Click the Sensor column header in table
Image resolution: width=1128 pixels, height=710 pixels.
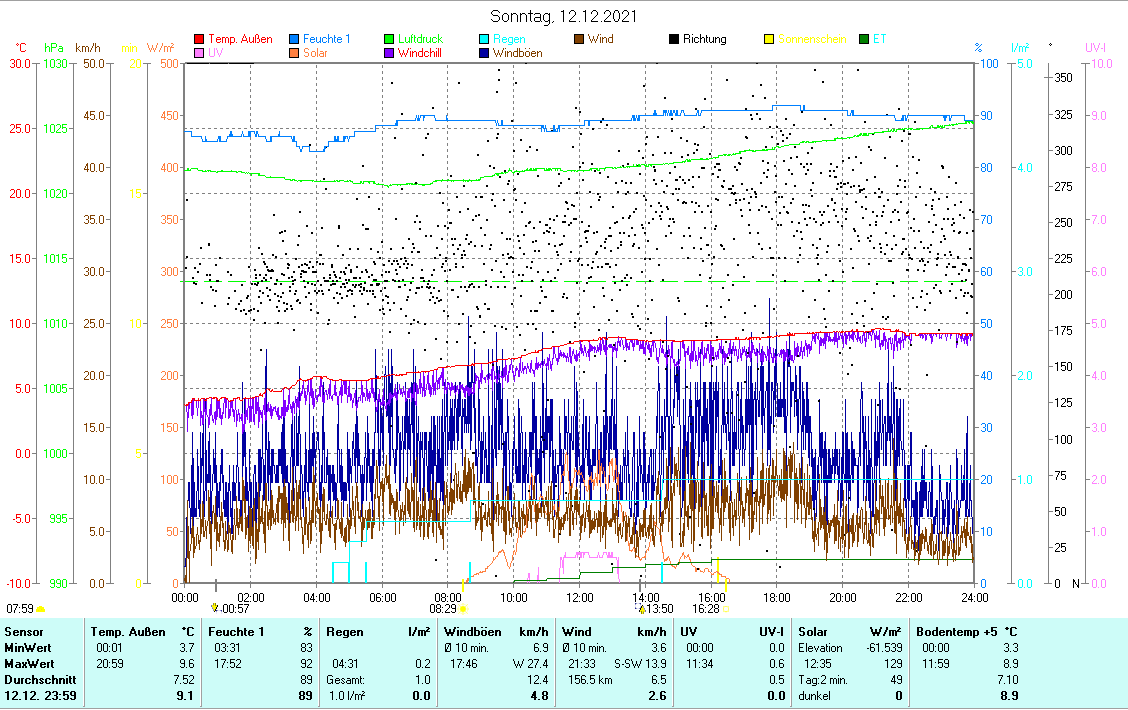(x=24, y=632)
